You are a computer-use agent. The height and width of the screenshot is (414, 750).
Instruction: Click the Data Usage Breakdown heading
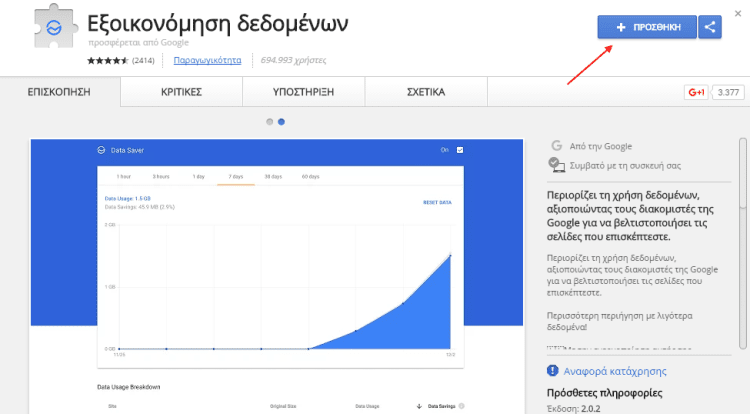tap(128, 387)
